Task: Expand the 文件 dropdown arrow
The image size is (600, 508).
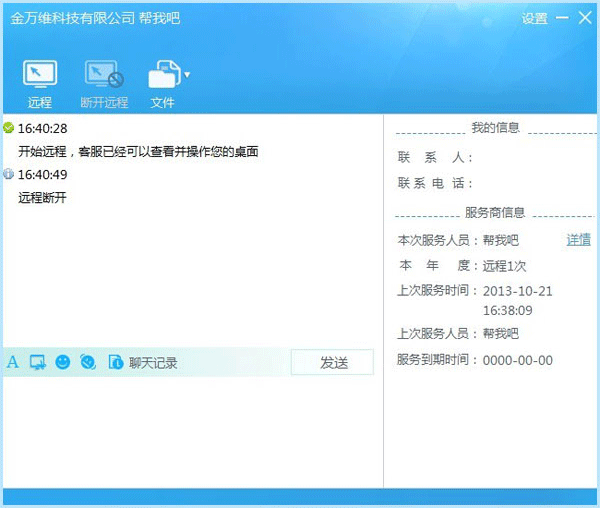Action: 187,75
